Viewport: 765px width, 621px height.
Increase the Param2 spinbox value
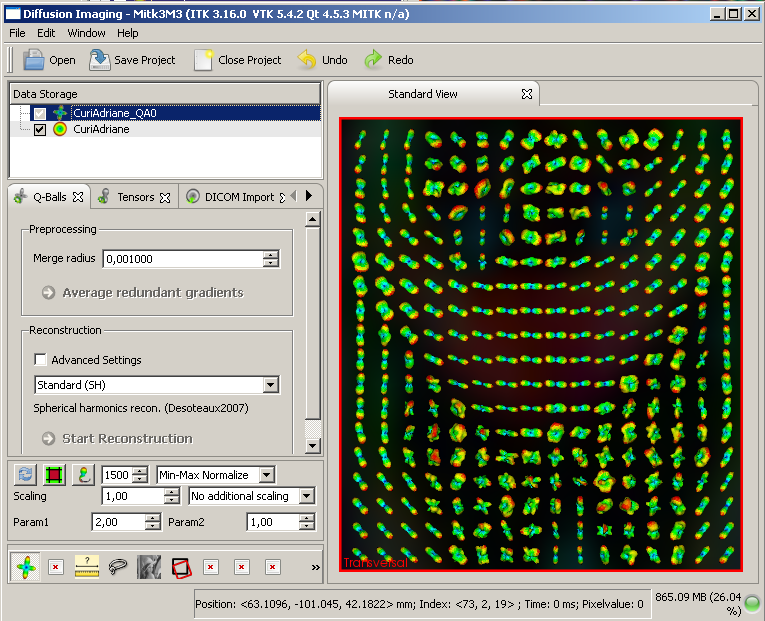click(x=307, y=518)
